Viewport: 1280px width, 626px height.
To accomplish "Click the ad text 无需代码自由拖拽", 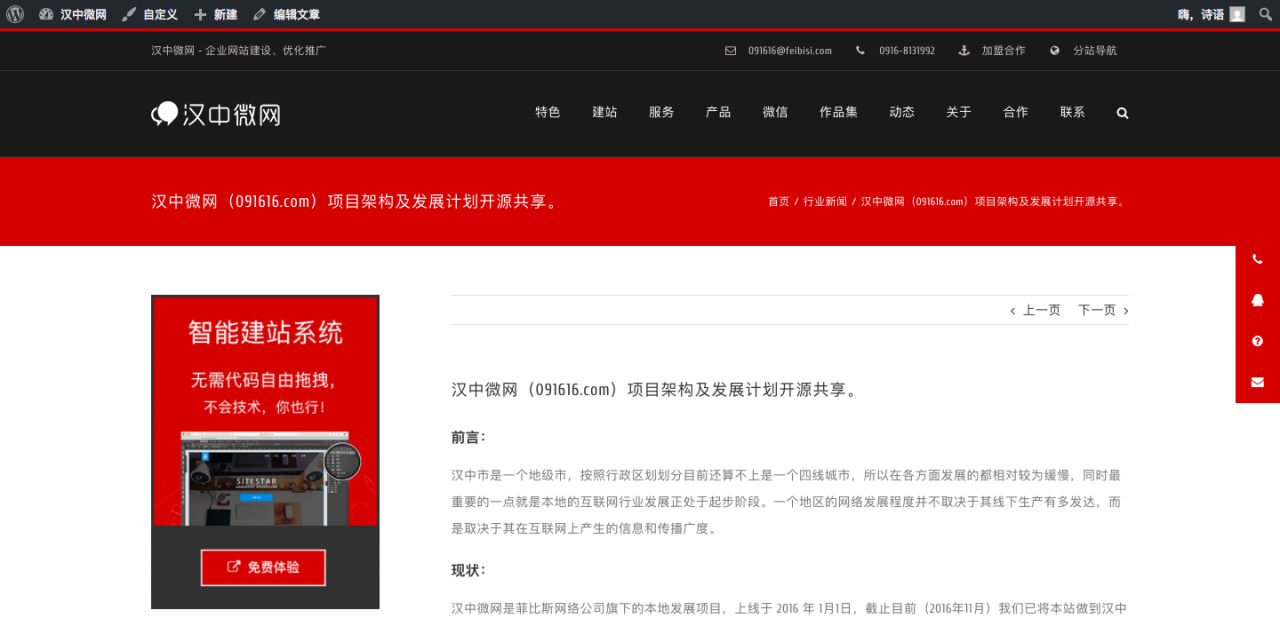I will coord(264,380).
